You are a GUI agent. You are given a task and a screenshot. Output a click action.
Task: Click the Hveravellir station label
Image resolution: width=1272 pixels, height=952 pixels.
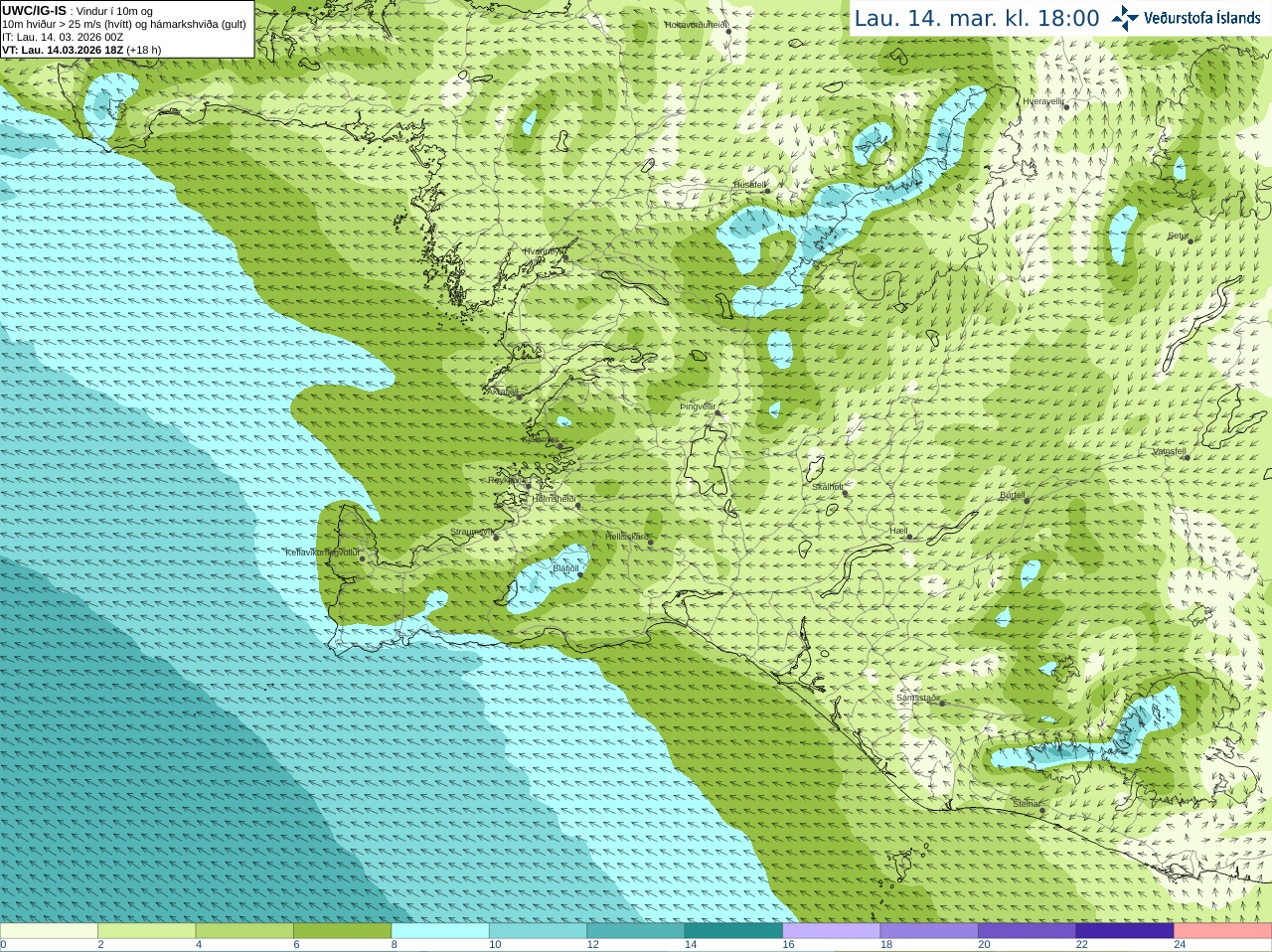[1043, 101]
